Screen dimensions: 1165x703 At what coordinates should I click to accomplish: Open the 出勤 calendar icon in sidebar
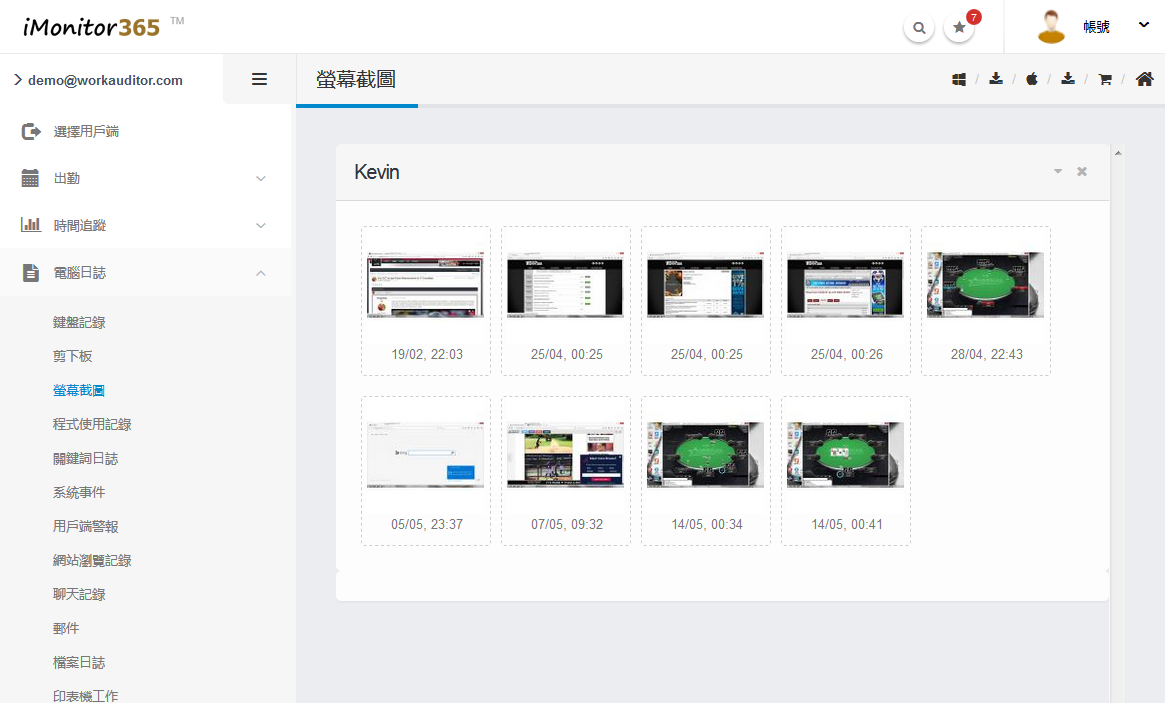[x=28, y=178]
